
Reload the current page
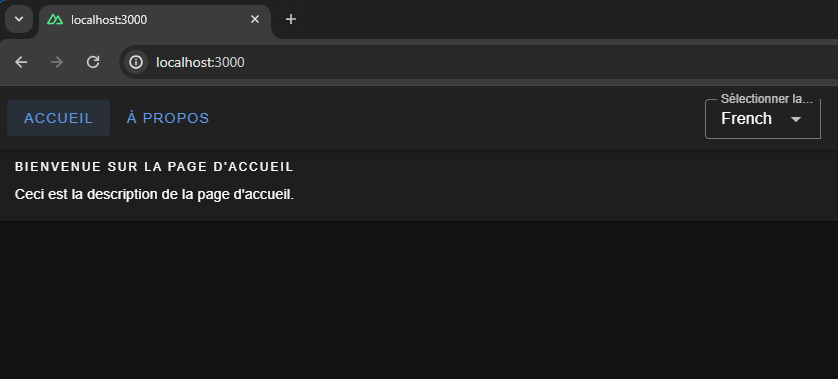93,63
